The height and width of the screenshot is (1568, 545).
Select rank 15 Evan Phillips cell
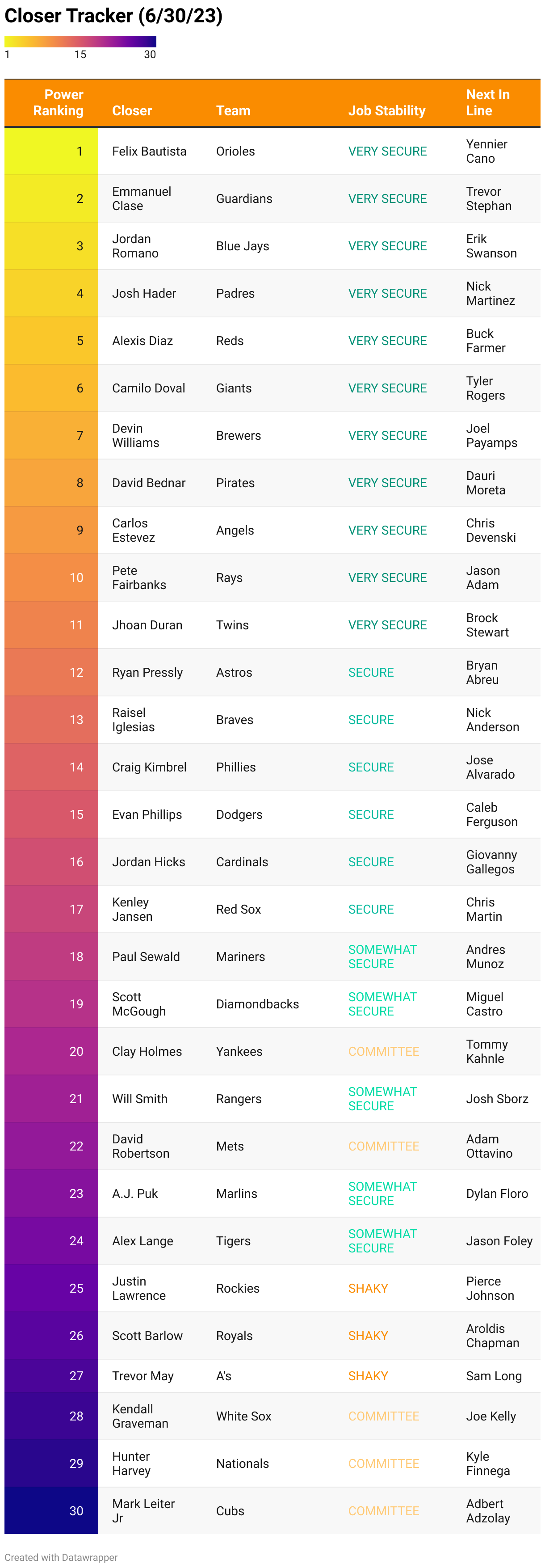tap(147, 814)
